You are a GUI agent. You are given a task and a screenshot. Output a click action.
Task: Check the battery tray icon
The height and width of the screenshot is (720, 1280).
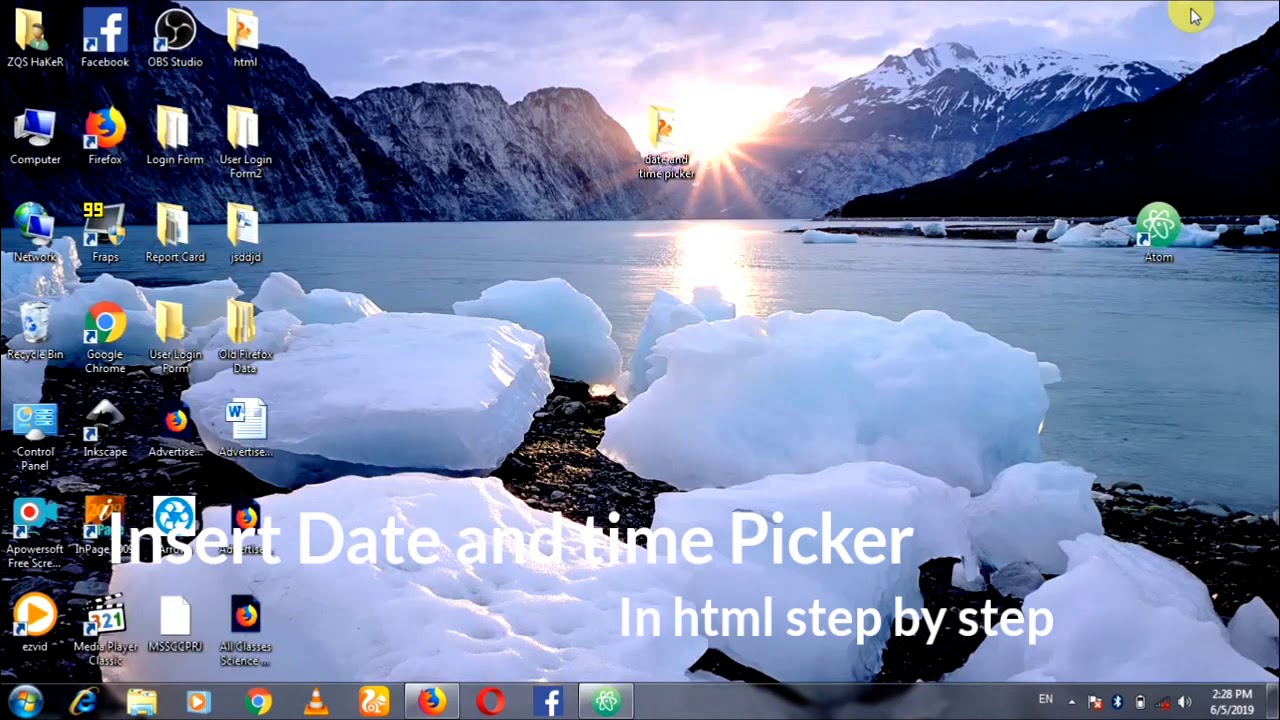point(1140,702)
